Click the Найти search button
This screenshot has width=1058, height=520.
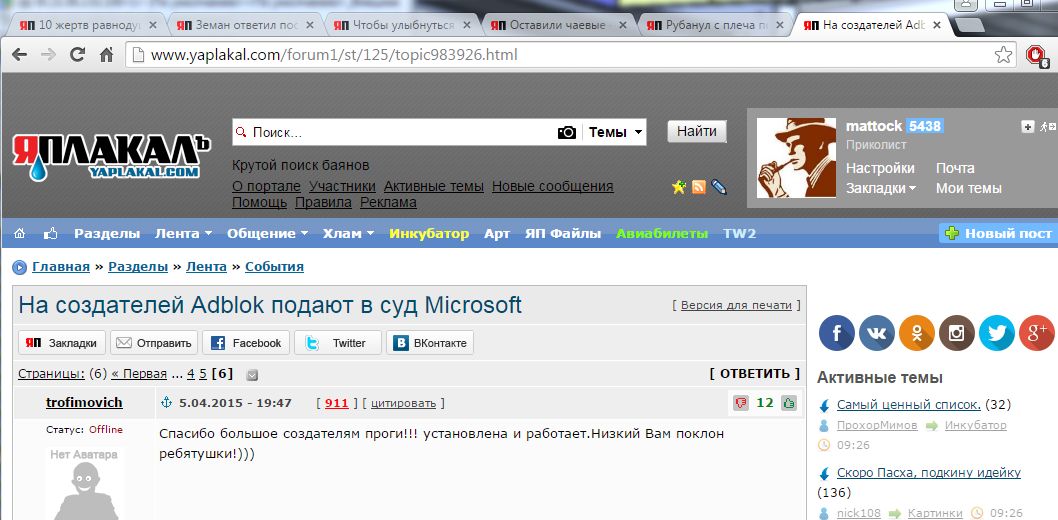tap(697, 131)
